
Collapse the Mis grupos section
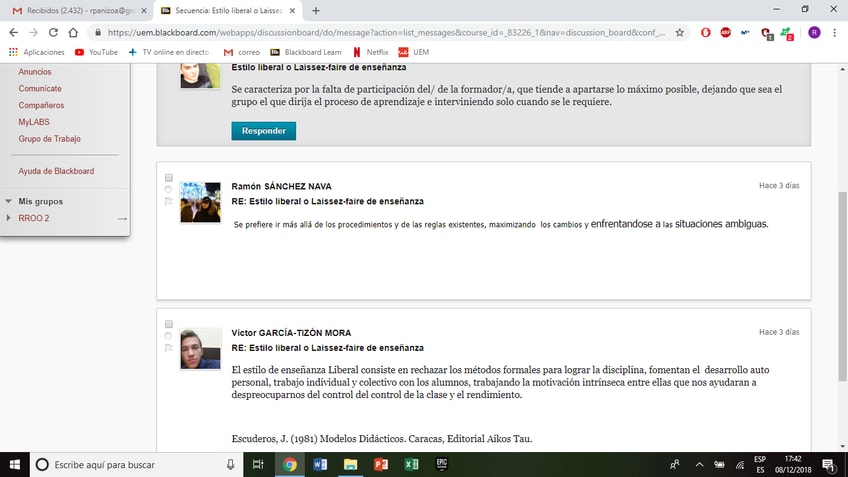point(9,201)
